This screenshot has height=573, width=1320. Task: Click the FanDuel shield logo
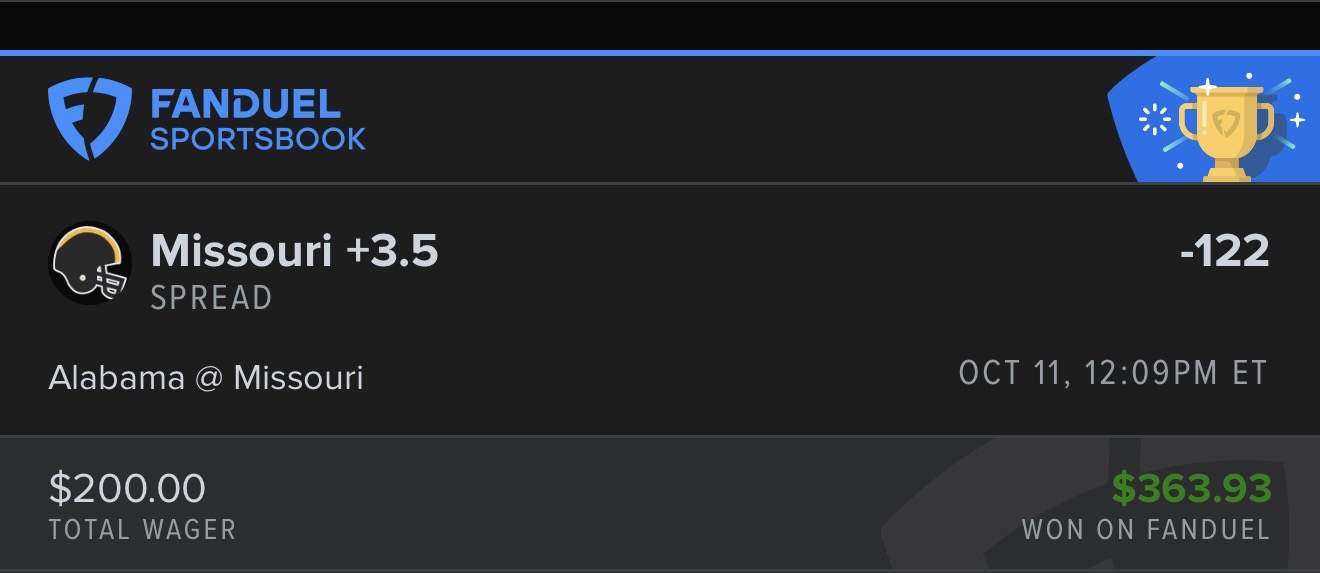[90, 120]
